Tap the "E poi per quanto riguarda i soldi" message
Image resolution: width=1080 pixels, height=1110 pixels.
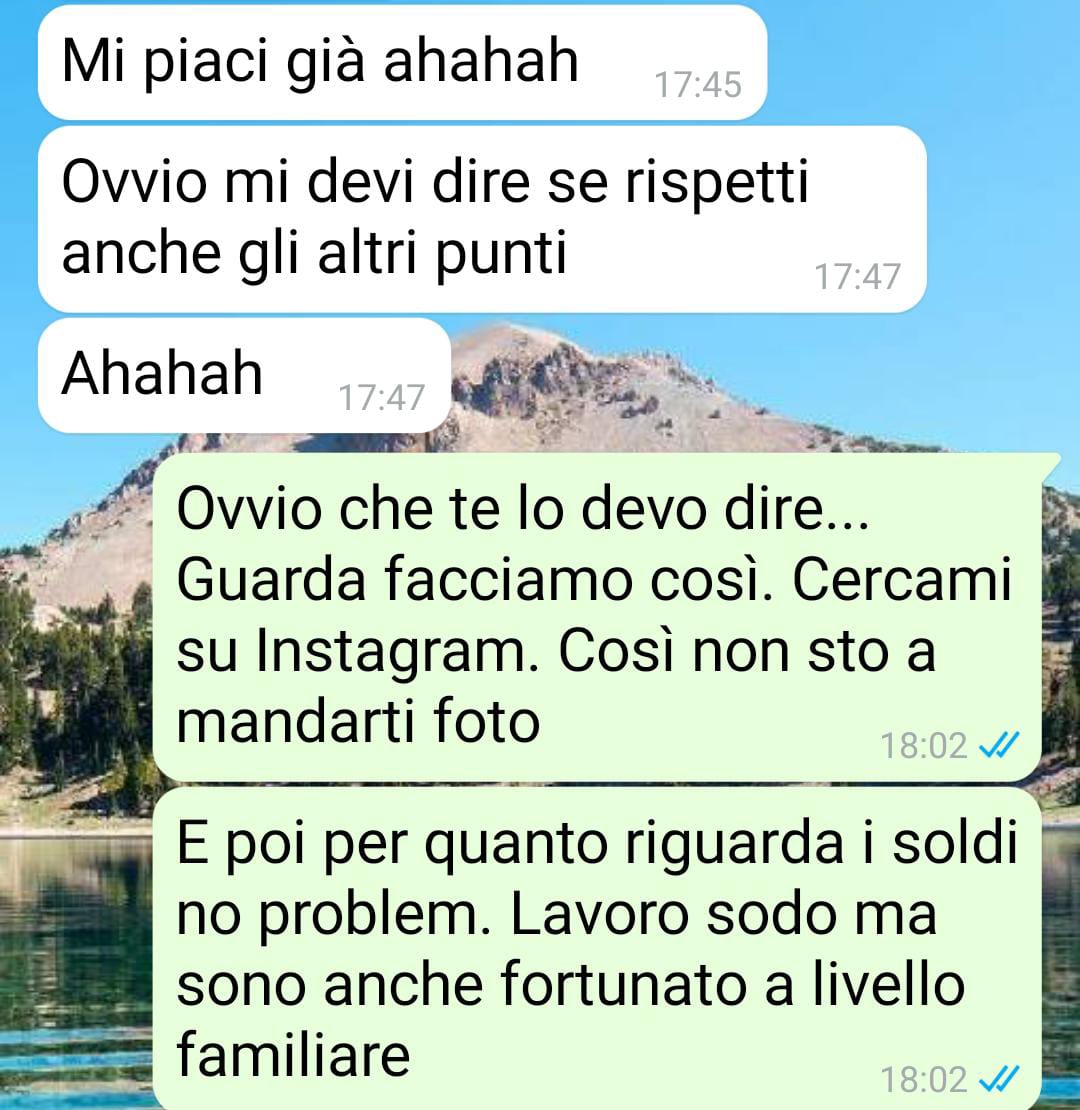(x=597, y=949)
